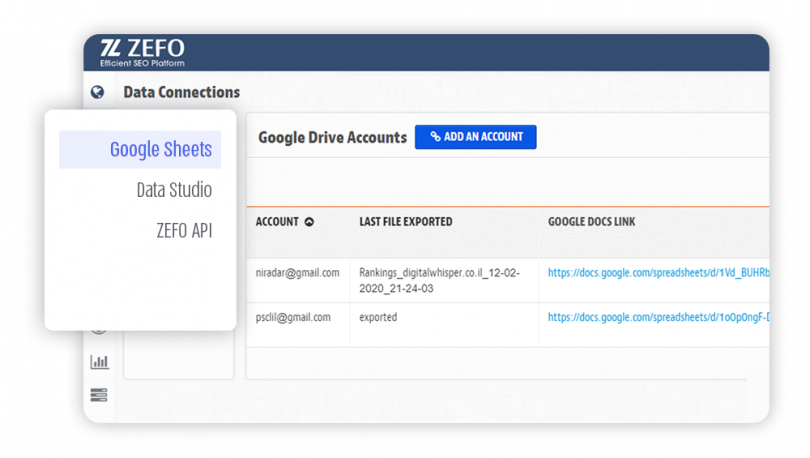810x458 pixels.
Task: Select Data Studio menu item
Action: tap(174, 190)
